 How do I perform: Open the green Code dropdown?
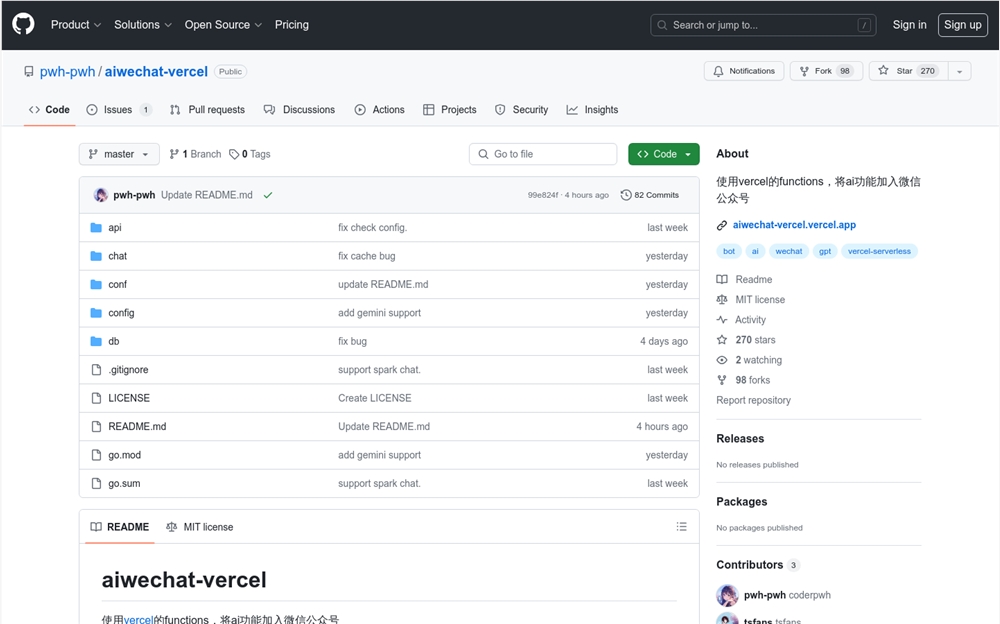click(663, 154)
